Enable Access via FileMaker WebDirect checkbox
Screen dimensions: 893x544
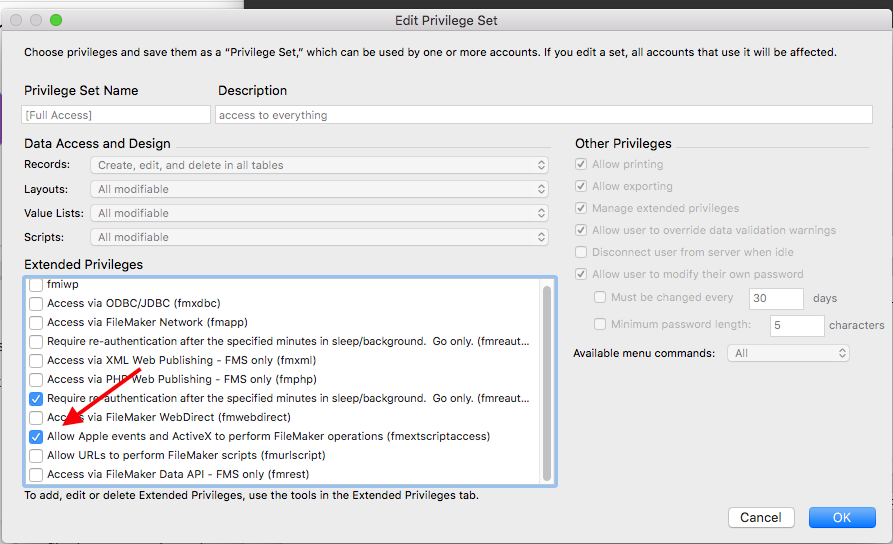(36, 418)
